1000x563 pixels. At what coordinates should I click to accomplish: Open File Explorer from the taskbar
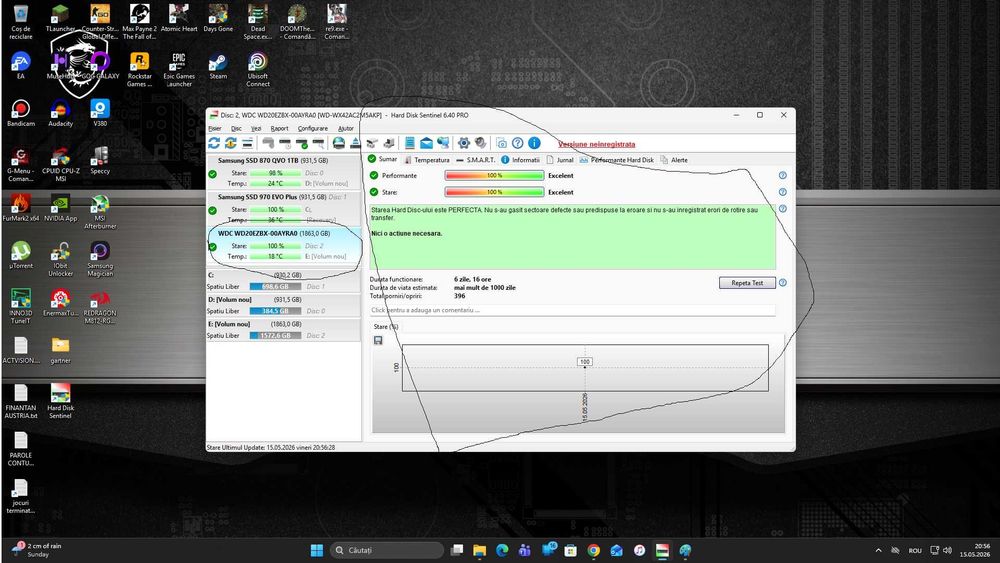click(479, 550)
